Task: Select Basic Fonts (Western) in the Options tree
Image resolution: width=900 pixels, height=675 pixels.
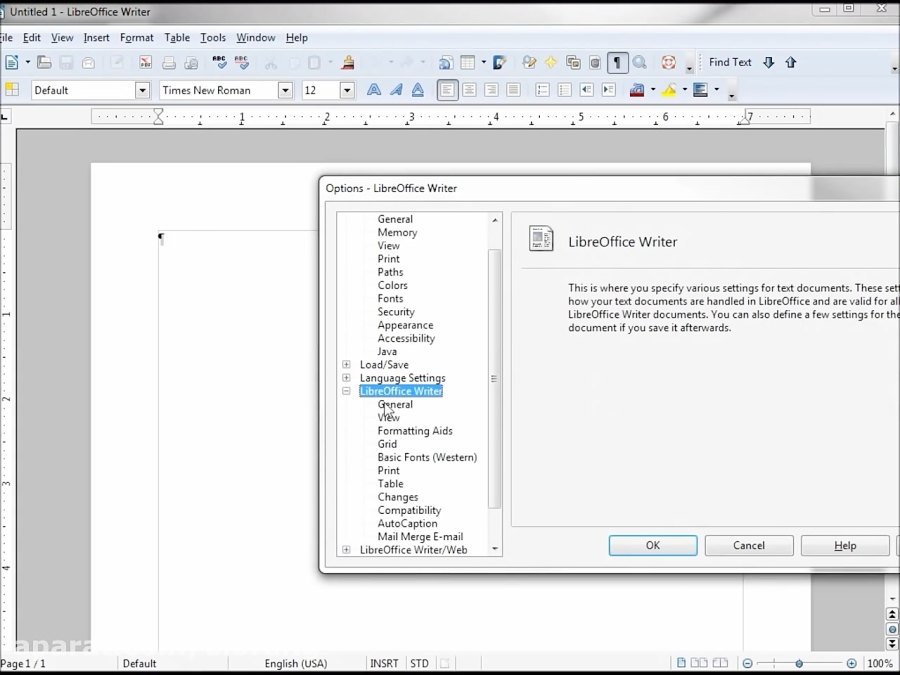Action: pyautogui.click(x=427, y=457)
